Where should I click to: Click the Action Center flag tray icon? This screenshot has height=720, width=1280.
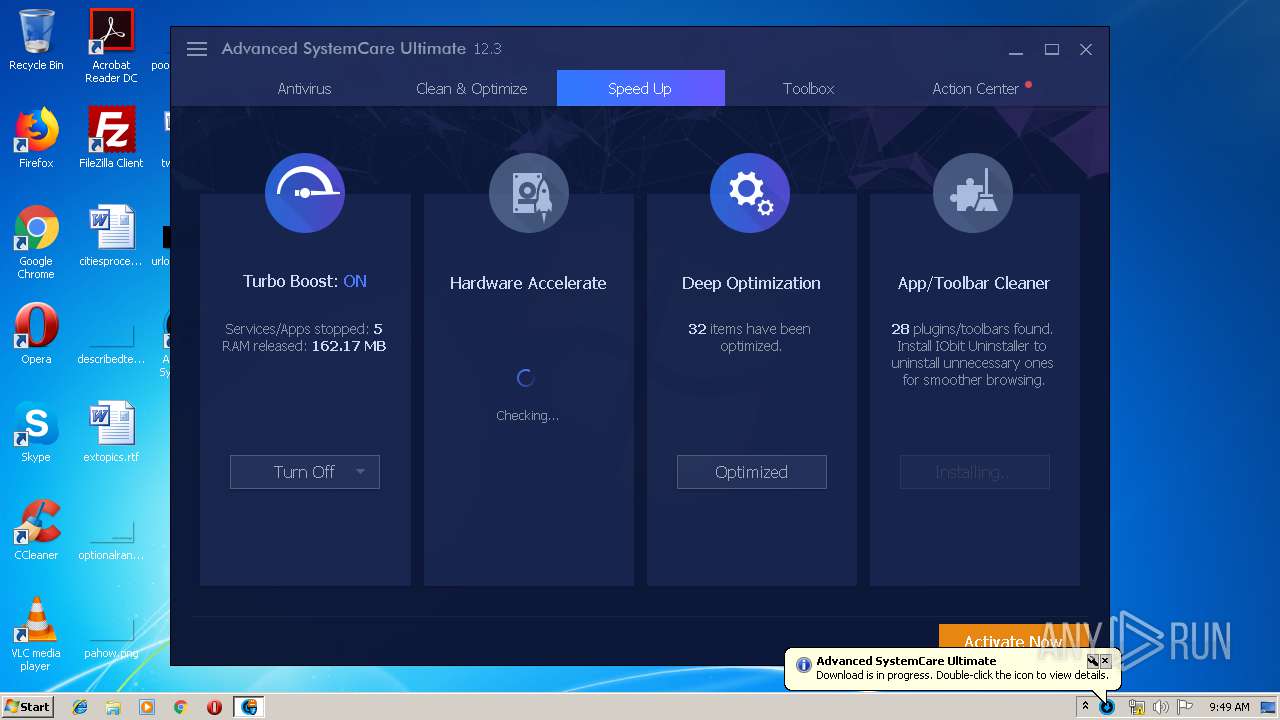(x=1184, y=707)
